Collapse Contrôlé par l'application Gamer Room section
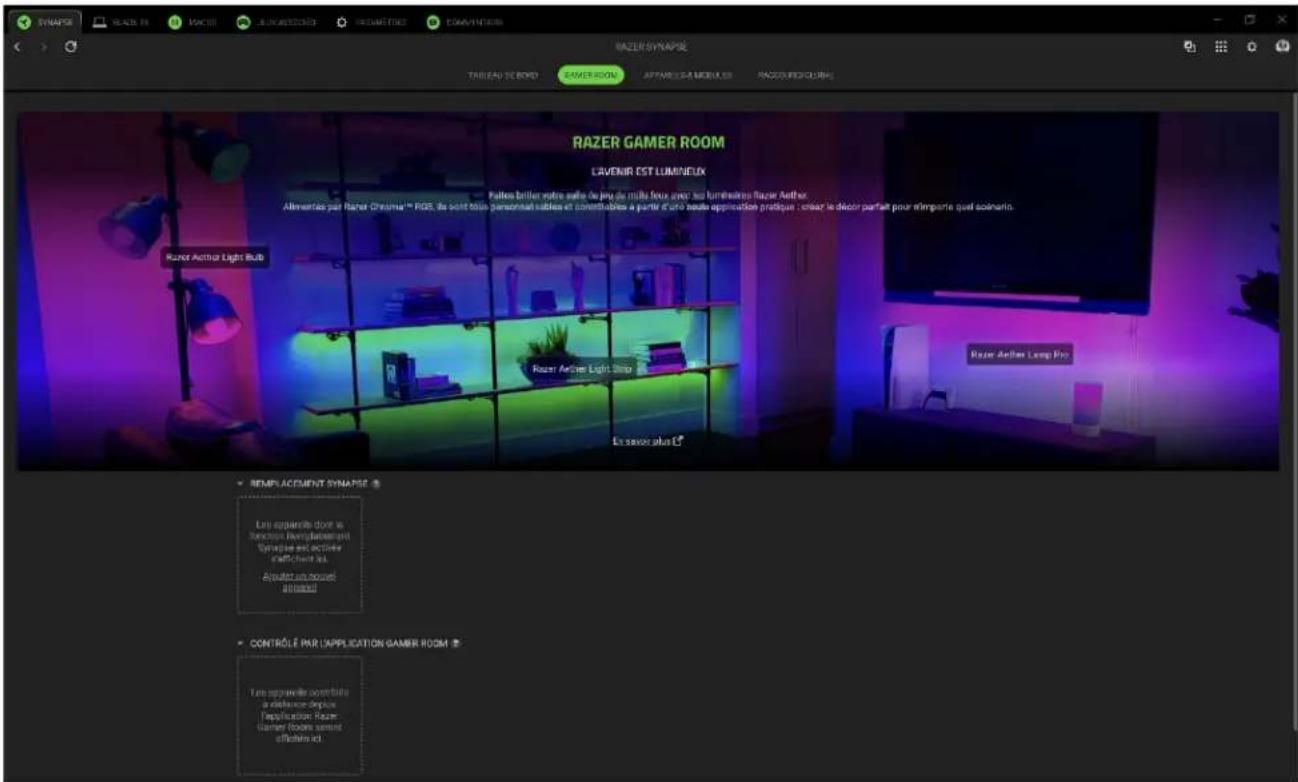This screenshot has width=1298, height=782. pos(241,643)
